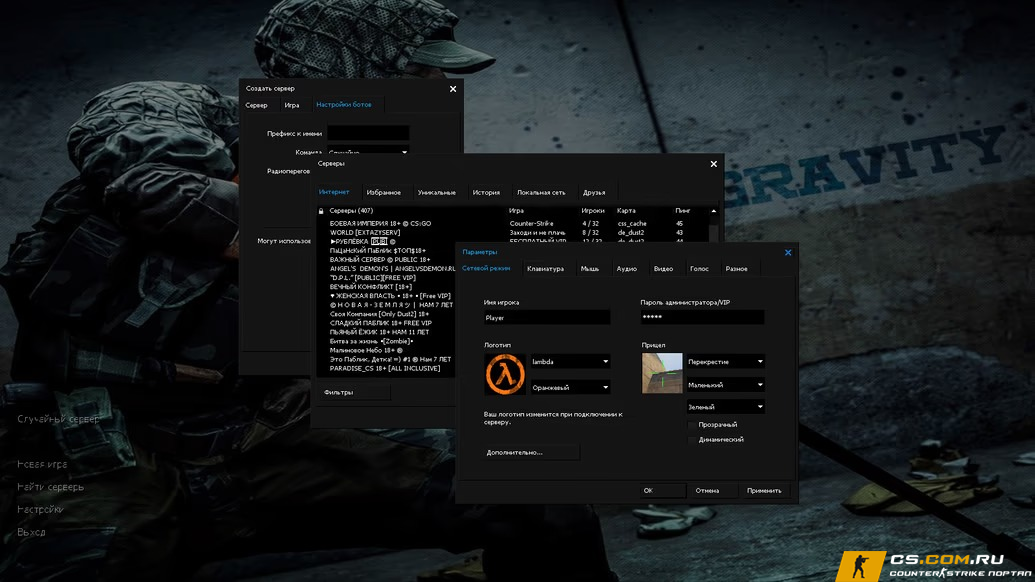Click the Имя игрока input field
The width and height of the screenshot is (1035, 582).
547,318
